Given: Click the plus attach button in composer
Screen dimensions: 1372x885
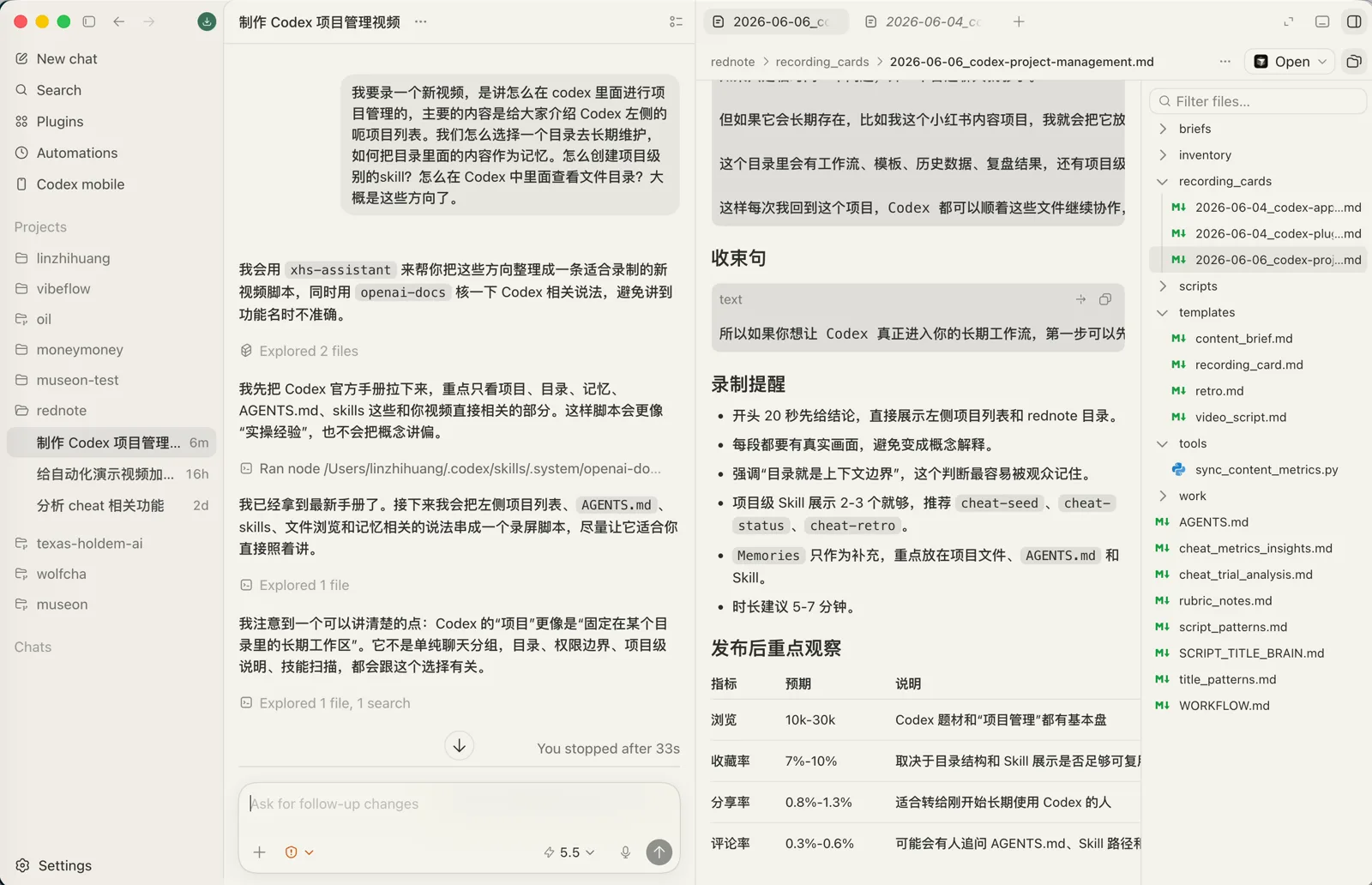Looking at the screenshot, I should pyautogui.click(x=259, y=852).
